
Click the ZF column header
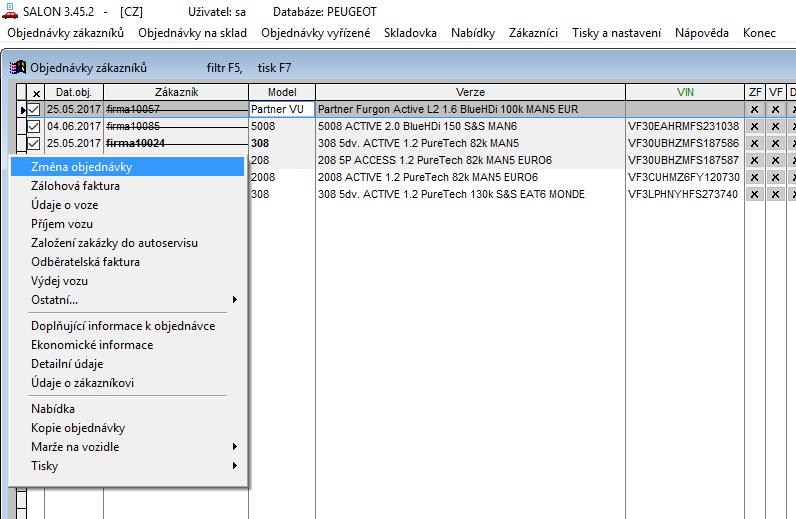pos(755,92)
